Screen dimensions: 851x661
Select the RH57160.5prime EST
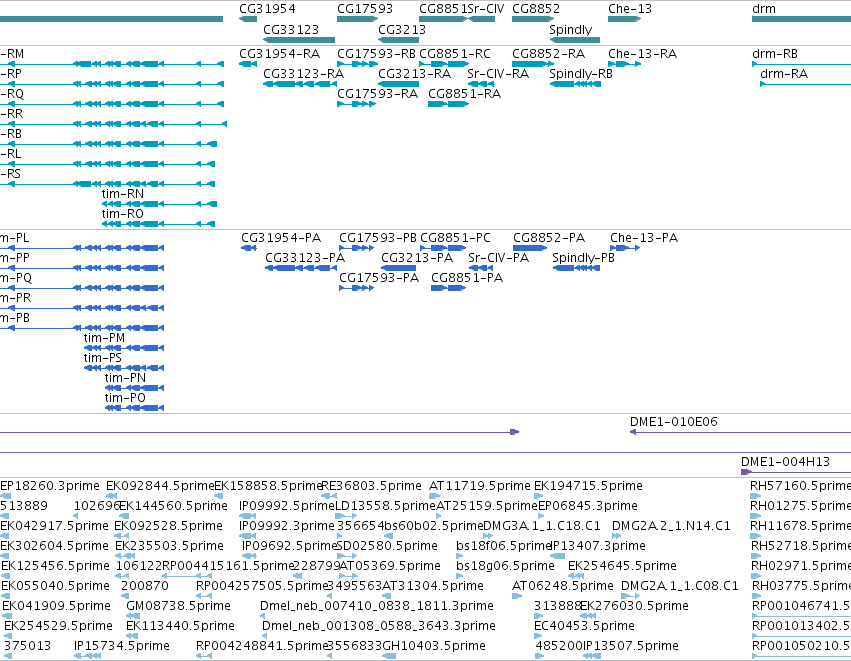tap(755, 496)
